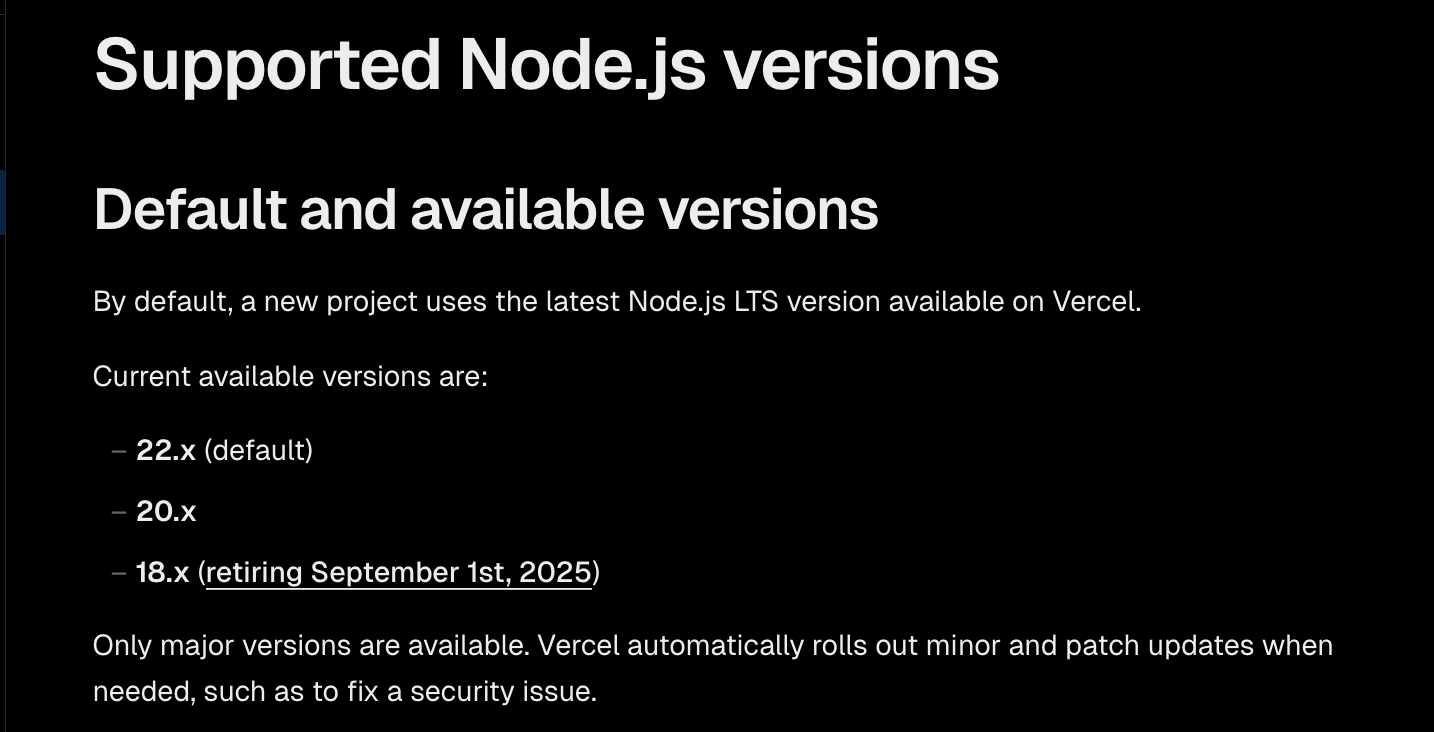Click the 'Current available versions are:' line
This screenshot has width=1434, height=732.
pos(290,377)
